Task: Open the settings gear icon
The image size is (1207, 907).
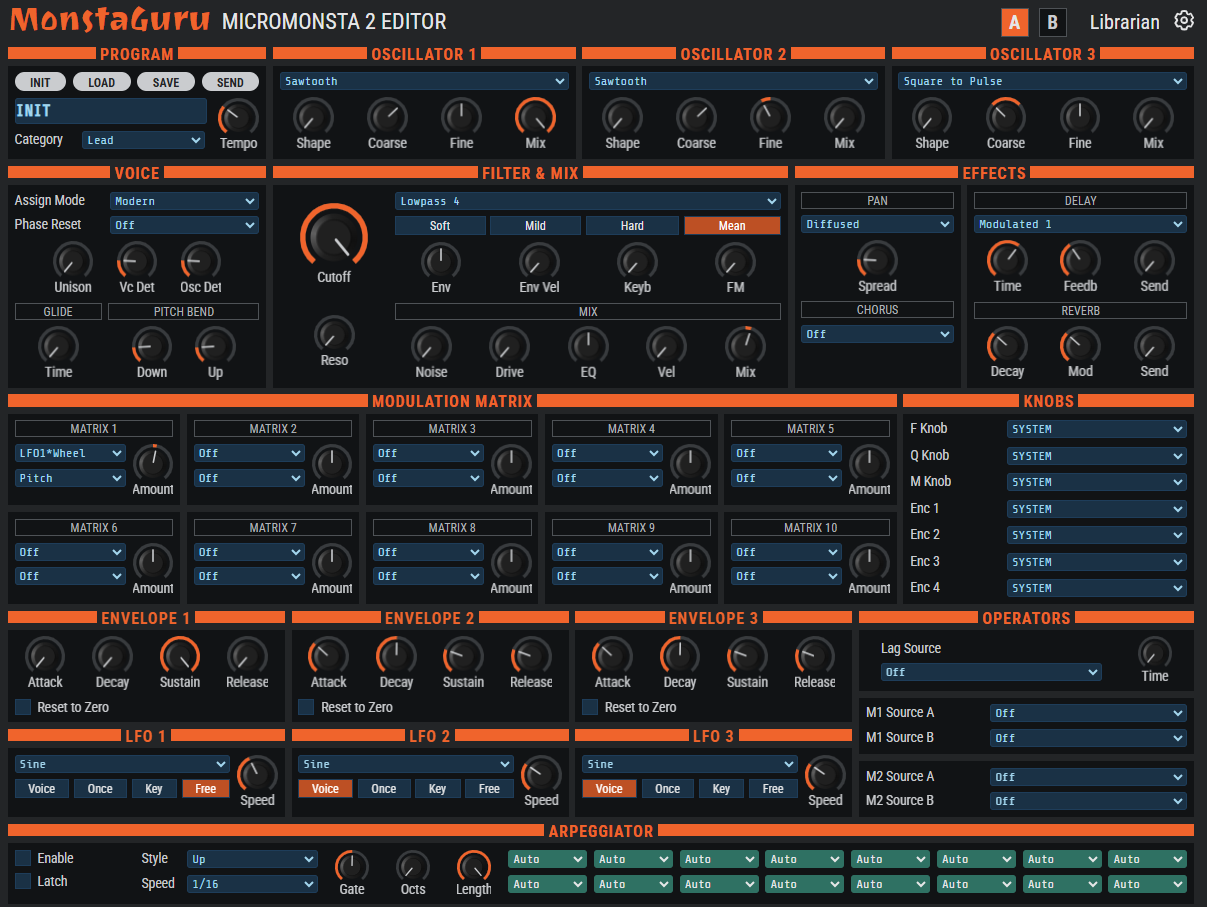Action: [1184, 21]
